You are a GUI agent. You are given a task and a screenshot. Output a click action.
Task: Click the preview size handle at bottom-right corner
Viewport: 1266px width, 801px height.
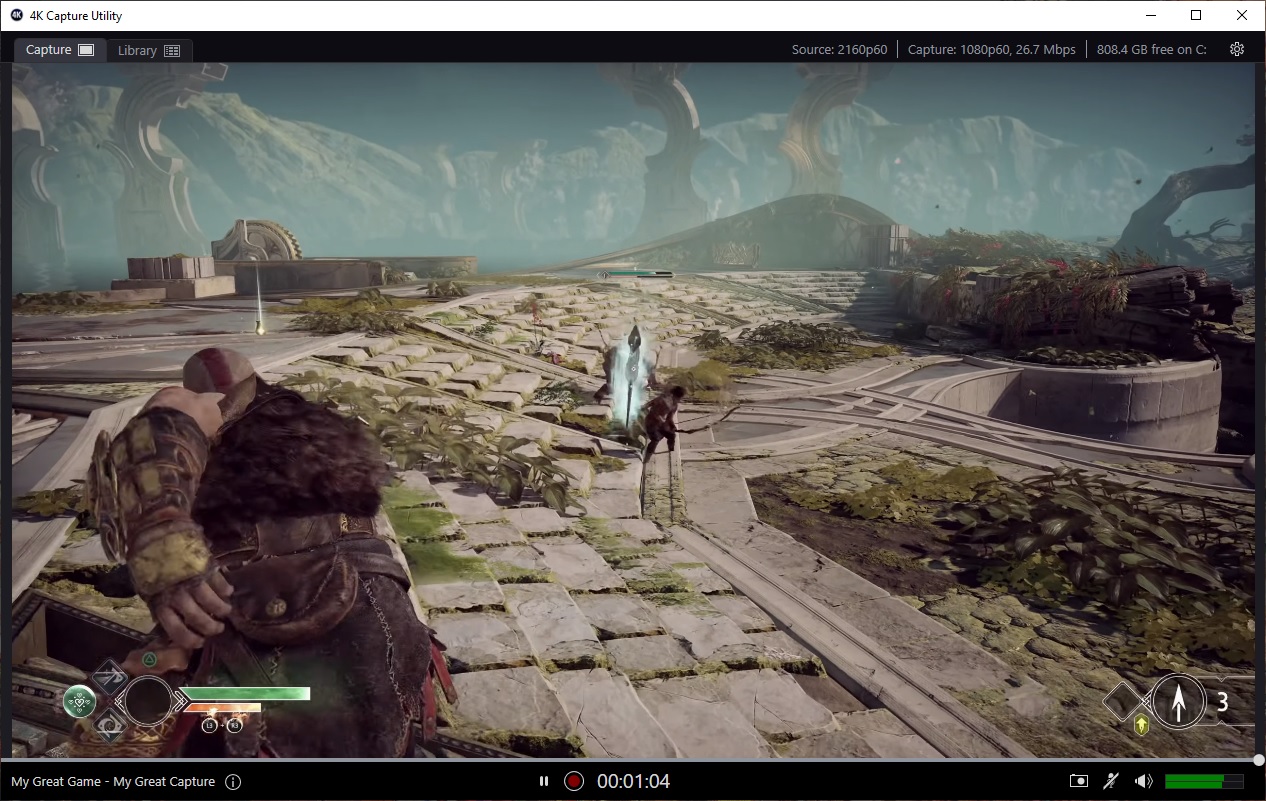tap(1259, 760)
